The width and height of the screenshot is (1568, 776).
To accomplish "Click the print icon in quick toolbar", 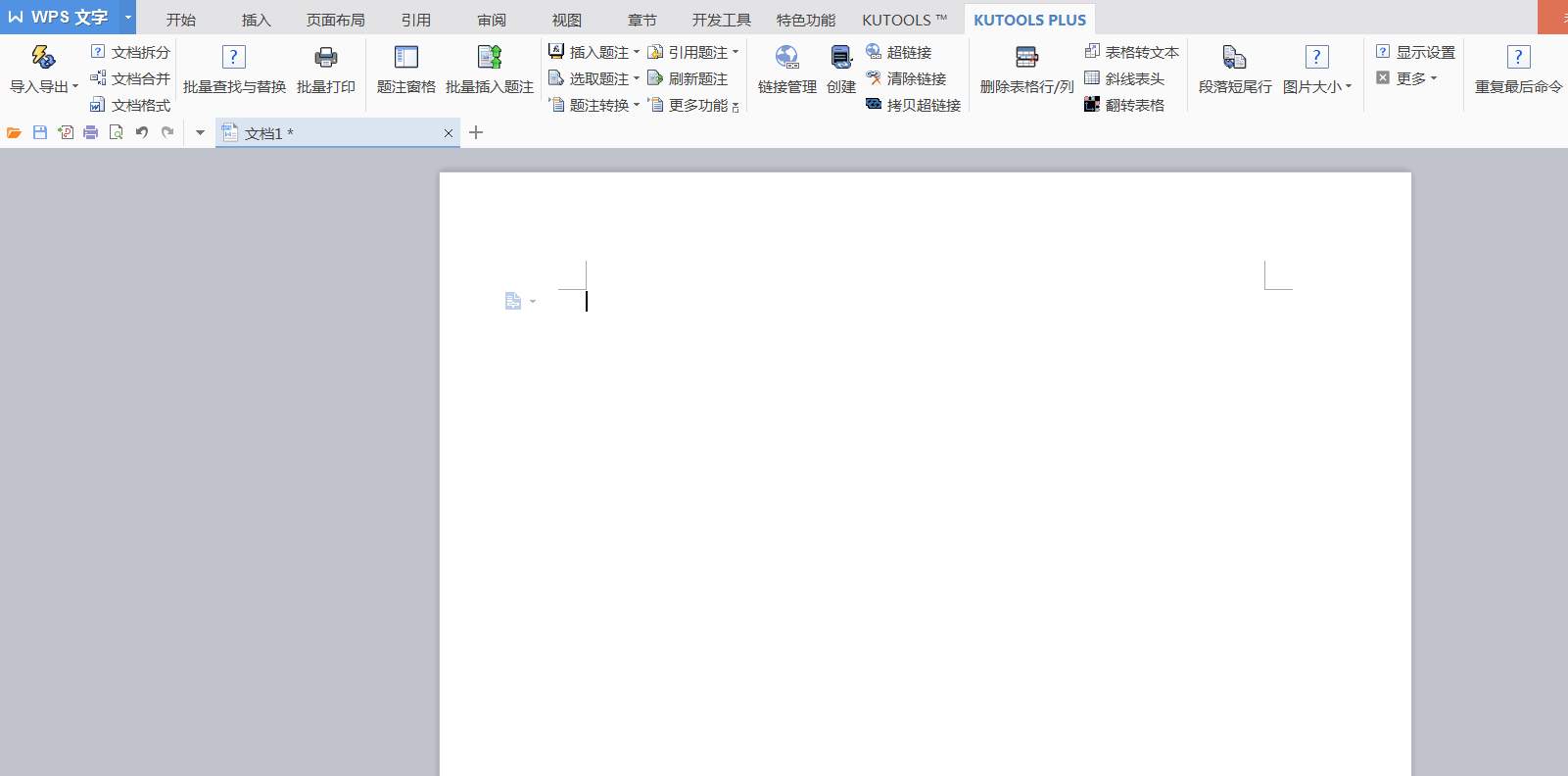I will [x=91, y=132].
